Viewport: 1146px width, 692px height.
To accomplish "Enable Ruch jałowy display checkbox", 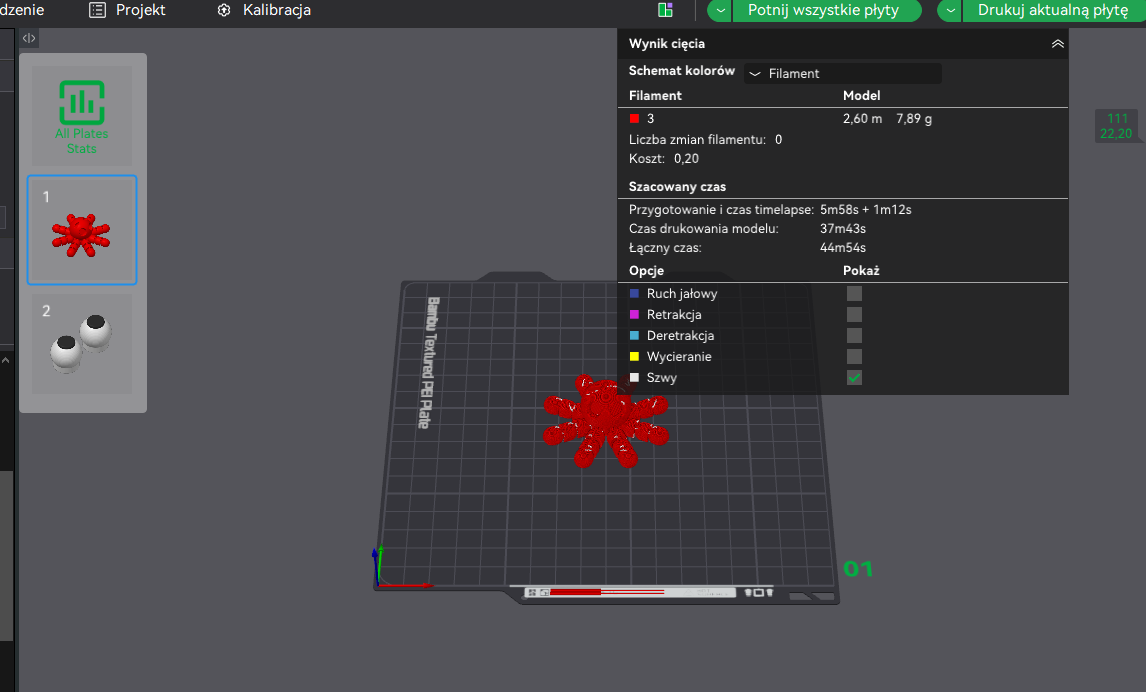I will point(854,294).
